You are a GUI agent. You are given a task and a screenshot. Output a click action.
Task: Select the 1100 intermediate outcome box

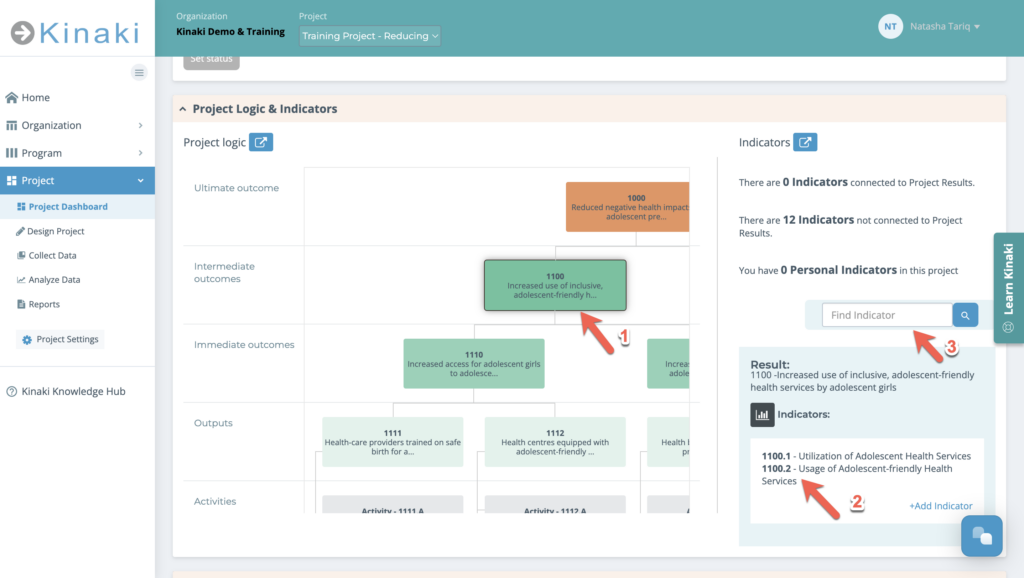(x=555, y=285)
